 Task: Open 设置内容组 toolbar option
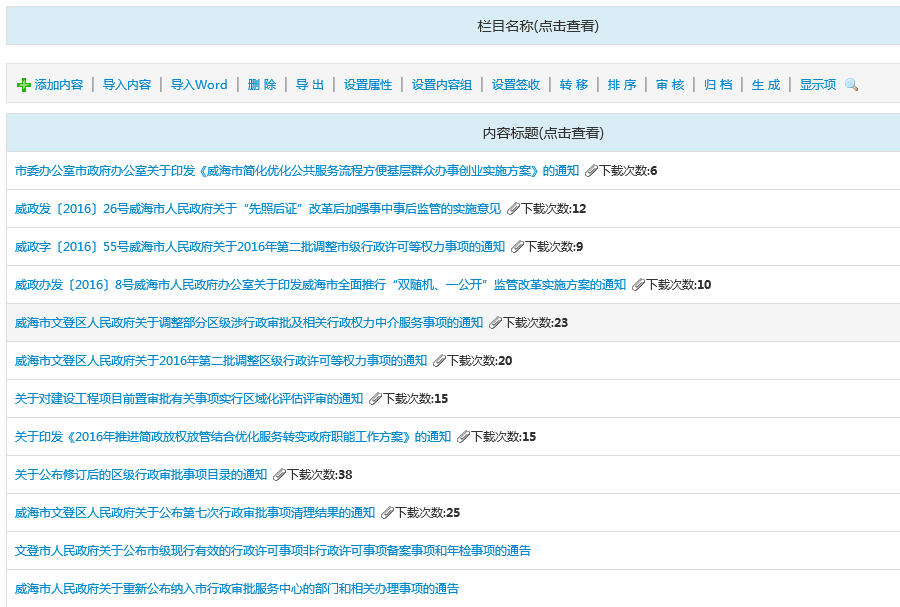442,85
